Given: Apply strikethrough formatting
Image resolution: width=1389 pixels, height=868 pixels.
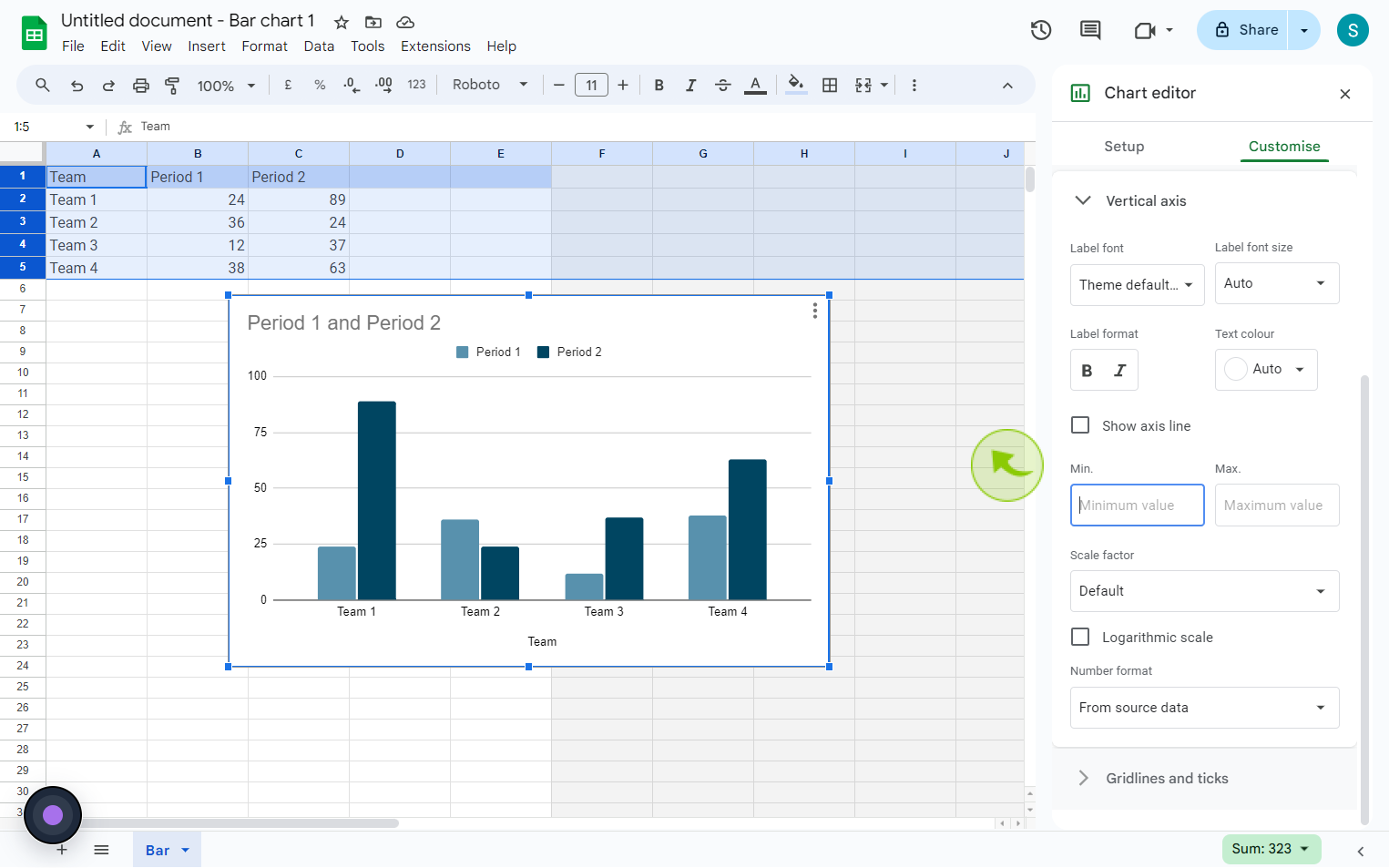Looking at the screenshot, I should 722,85.
